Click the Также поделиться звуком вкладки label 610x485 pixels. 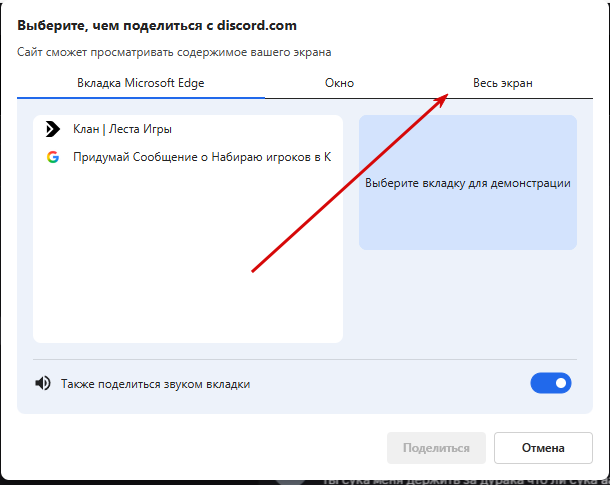point(155,384)
